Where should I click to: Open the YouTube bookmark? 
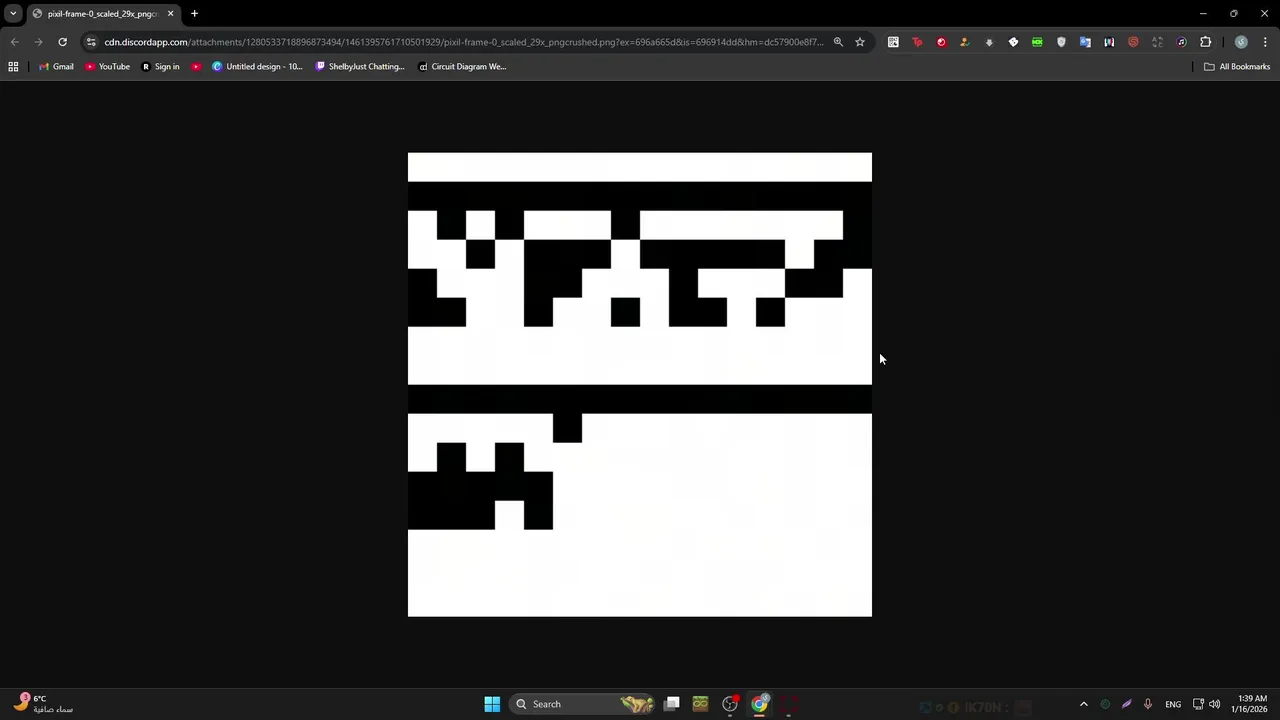coord(107,66)
